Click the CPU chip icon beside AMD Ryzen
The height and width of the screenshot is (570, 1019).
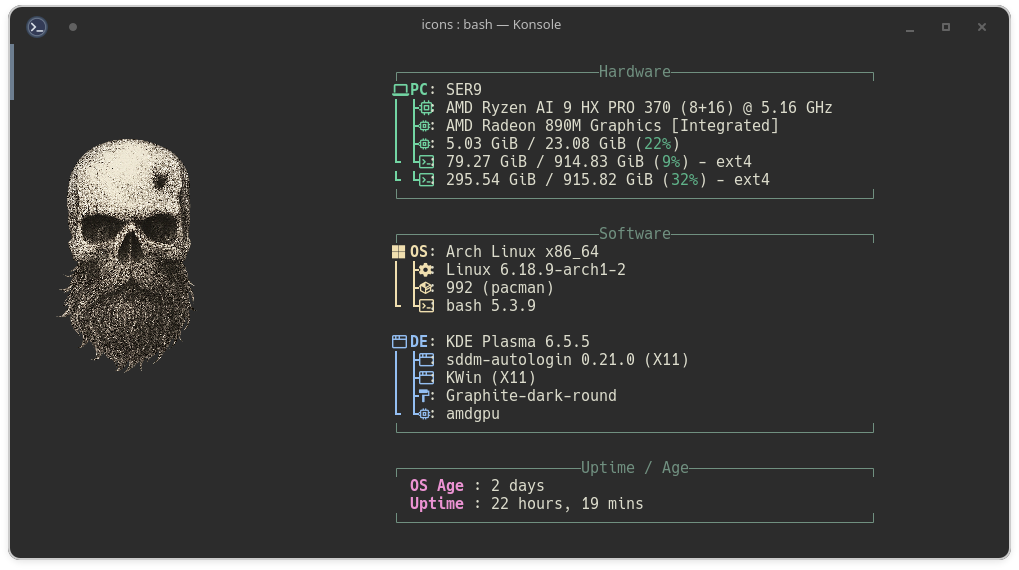coord(426,108)
